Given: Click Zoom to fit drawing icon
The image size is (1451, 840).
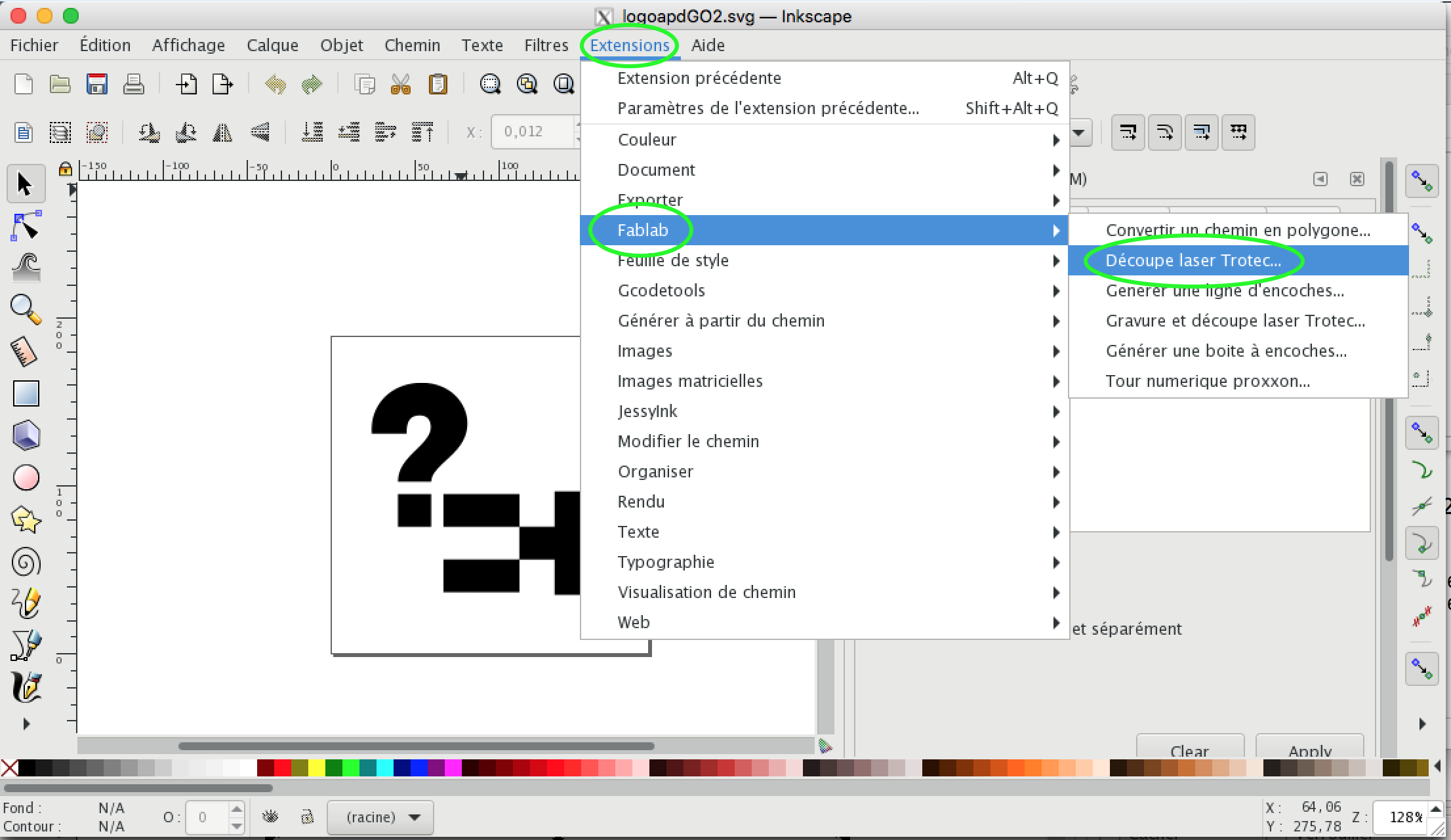Looking at the screenshot, I should tap(527, 84).
